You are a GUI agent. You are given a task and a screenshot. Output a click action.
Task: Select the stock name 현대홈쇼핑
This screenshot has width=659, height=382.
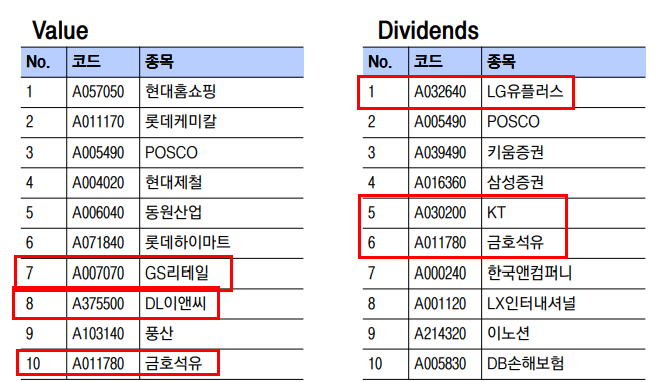click(180, 92)
